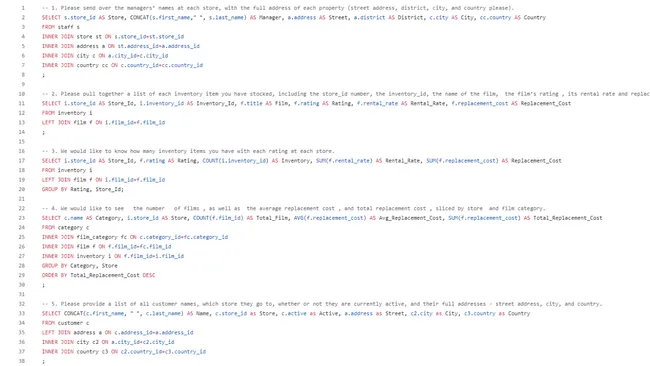Image resolution: width=650 pixels, height=366 pixels.
Task: Click 'INNER JOIN store st' line
Action: click(x=113, y=36)
